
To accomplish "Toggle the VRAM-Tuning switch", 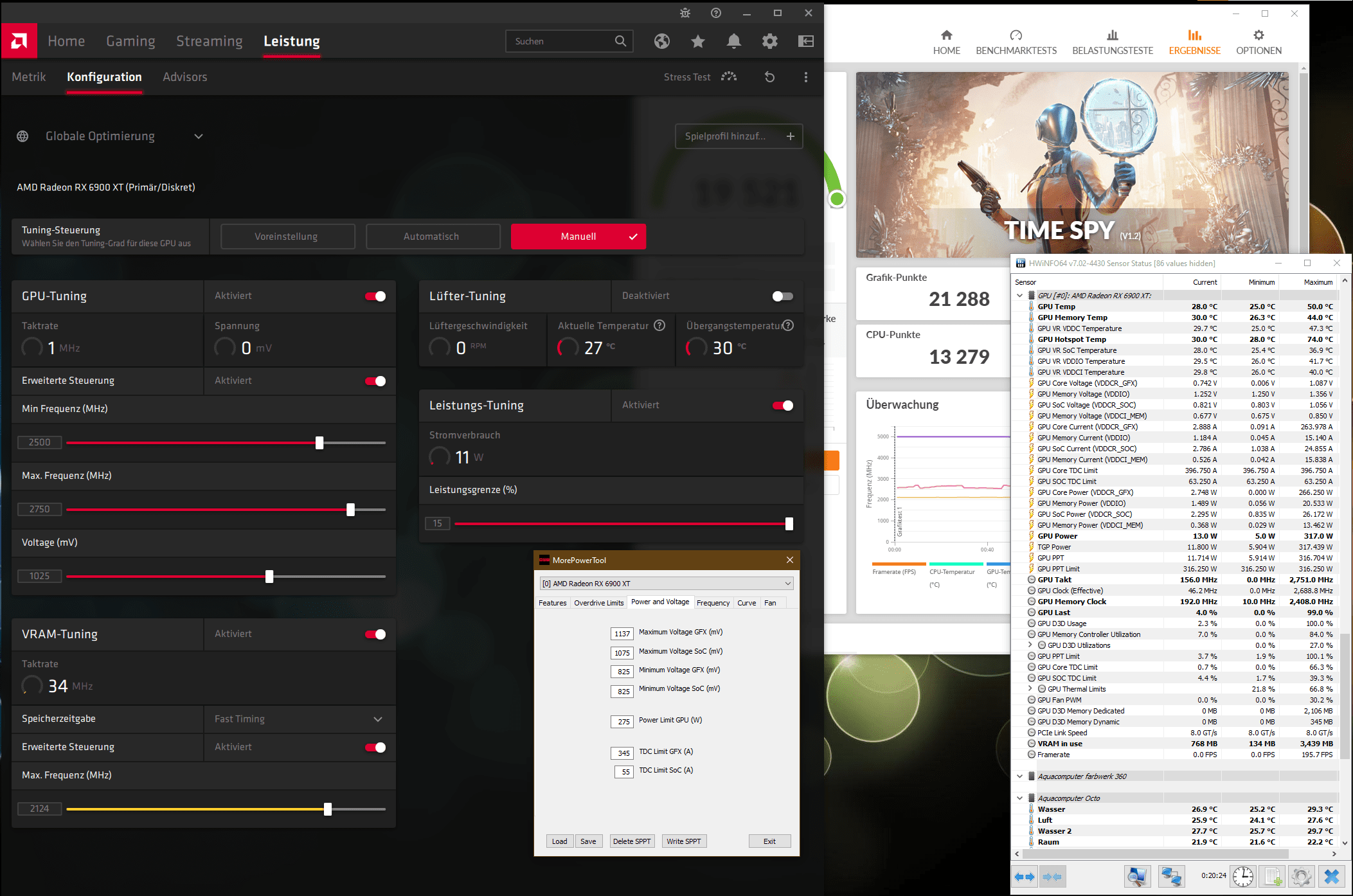I will pyautogui.click(x=375, y=634).
